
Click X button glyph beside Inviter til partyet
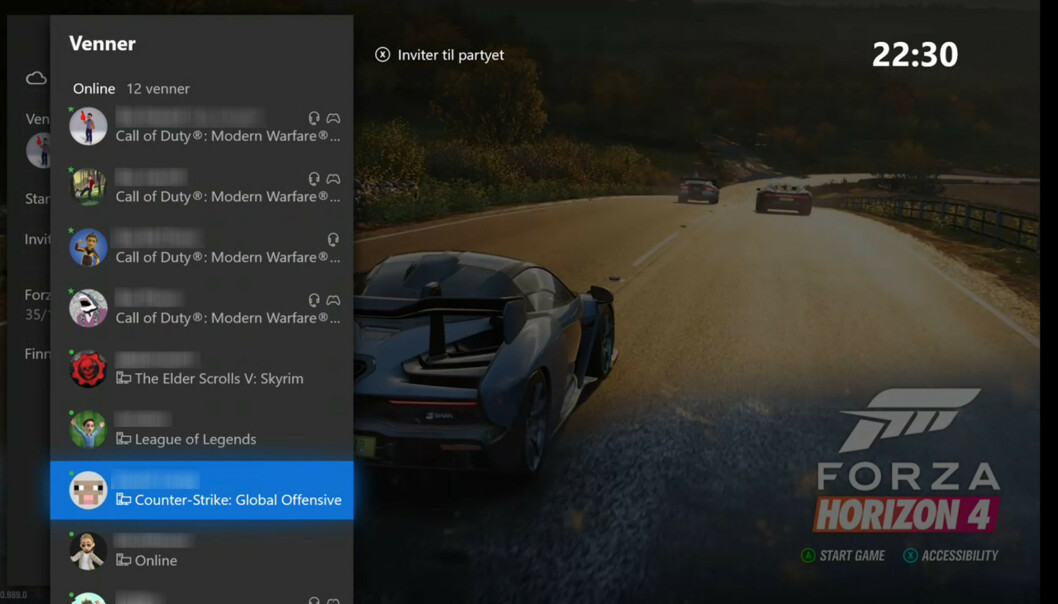click(383, 55)
